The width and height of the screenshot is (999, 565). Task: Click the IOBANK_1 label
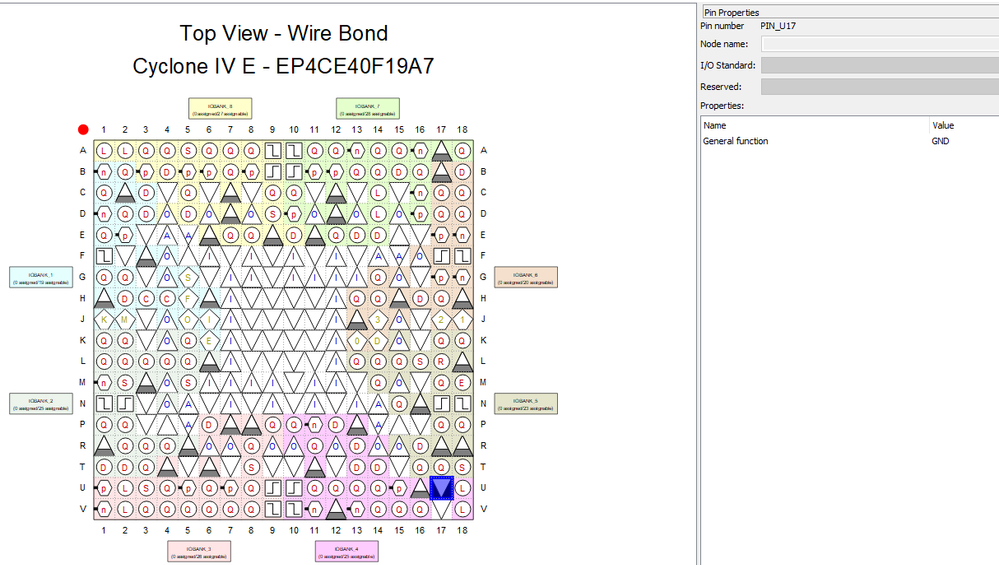[x=41, y=278]
